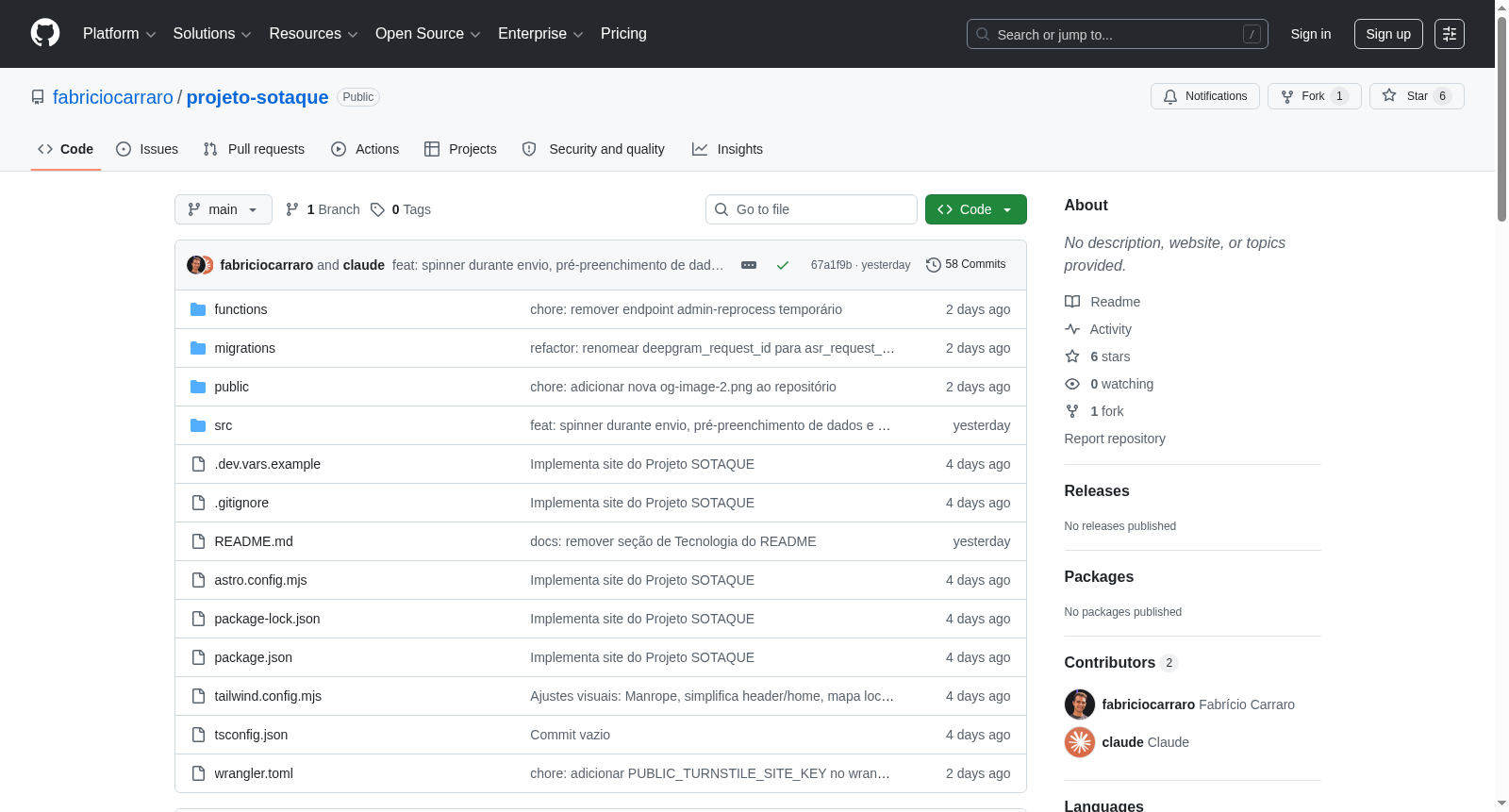Viewport: 1509px width, 812px height.
Task: Open the Pricing page
Action: pyautogui.click(x=623, y=34)
